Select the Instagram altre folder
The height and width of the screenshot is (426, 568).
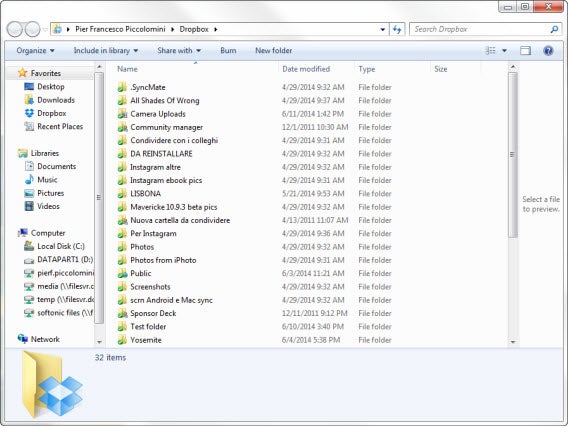coord(155,167)
